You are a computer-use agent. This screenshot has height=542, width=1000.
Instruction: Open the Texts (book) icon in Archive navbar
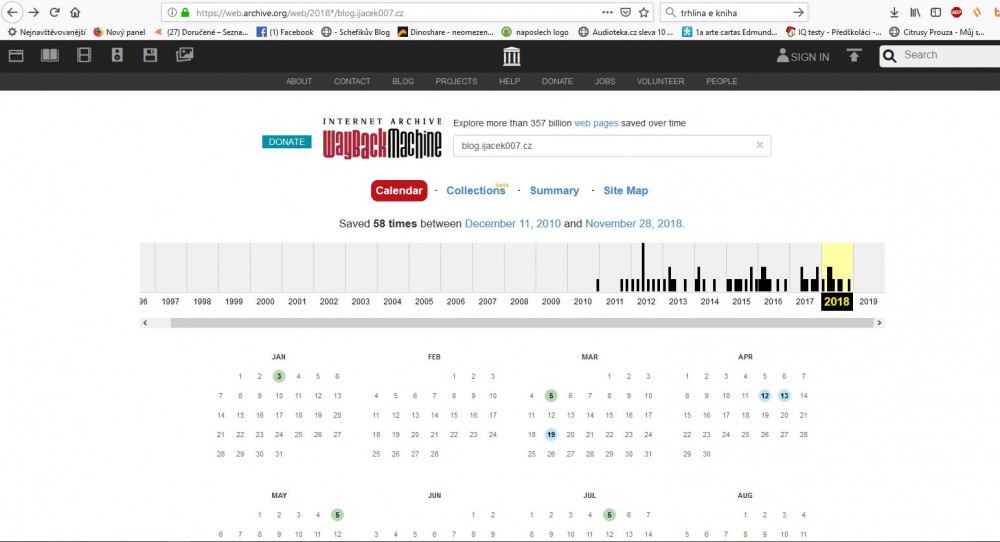tap(49, 55)
